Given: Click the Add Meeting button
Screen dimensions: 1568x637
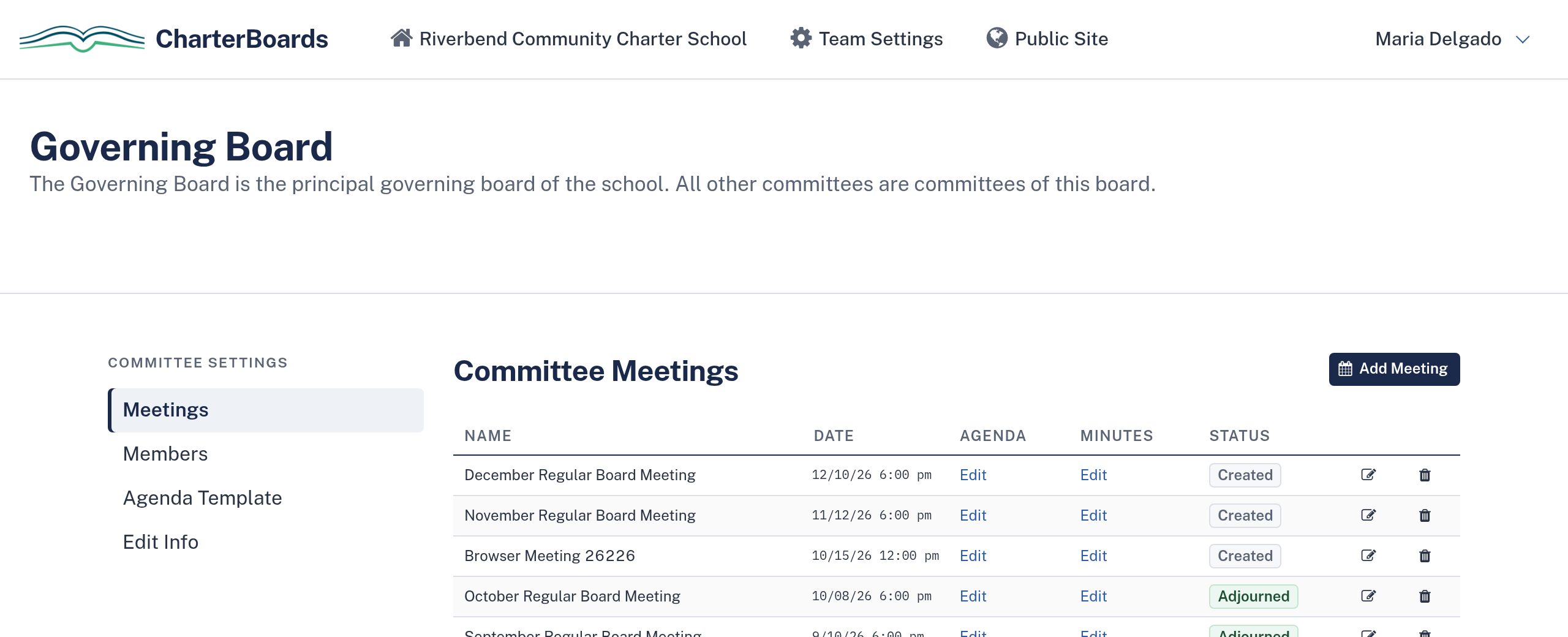Looking at the screenshot, I should pos(1394,369).
